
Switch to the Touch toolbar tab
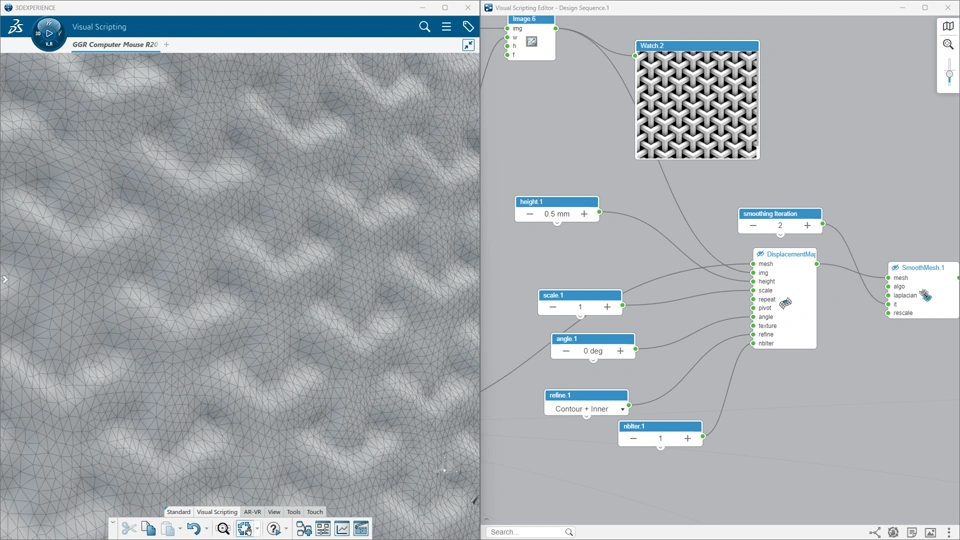[x=315, y=512]
